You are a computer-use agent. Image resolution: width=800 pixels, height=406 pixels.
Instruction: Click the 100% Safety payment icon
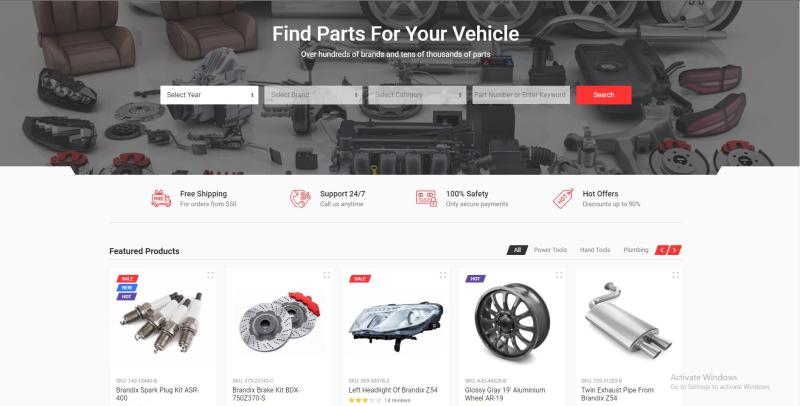(426, 198)
